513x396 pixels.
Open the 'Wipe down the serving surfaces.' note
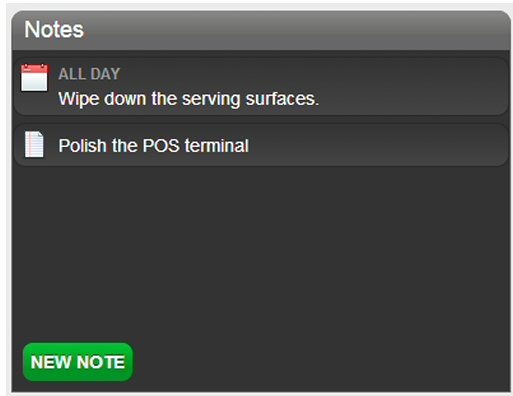[x=189, y=99]
